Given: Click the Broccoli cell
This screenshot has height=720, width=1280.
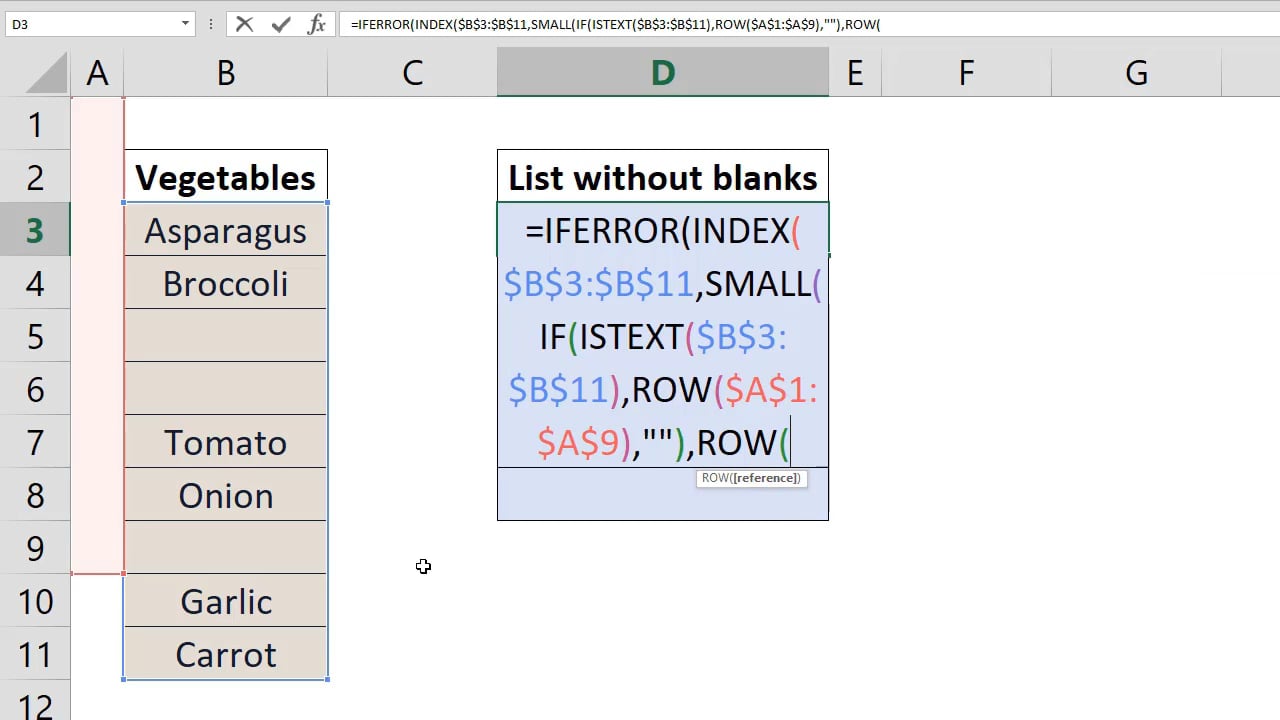Looking at the screenshot, I should (226, 283).
